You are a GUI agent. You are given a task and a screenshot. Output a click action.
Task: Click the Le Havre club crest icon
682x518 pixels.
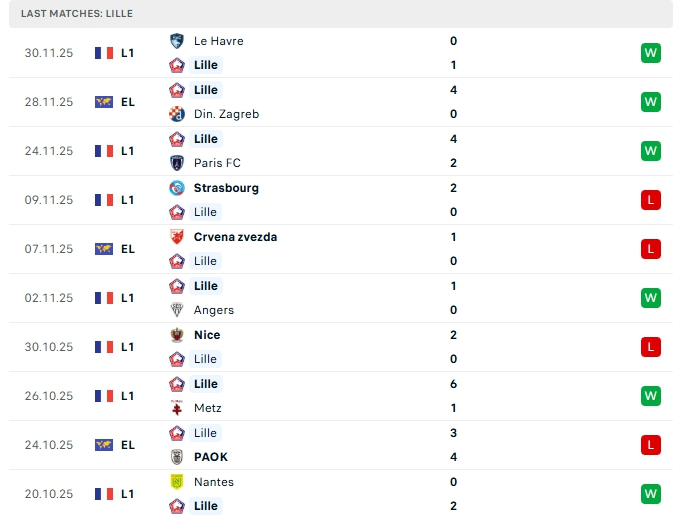click(x=177, y=41)
